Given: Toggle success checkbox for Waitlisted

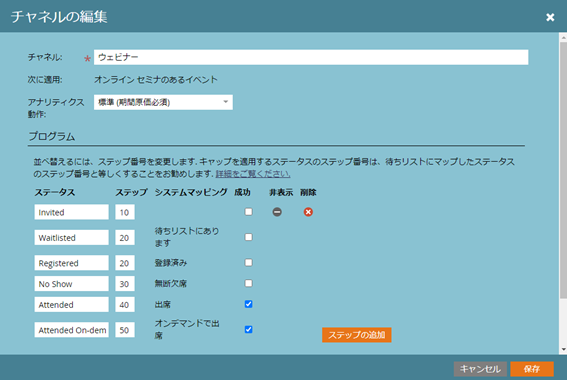Looking at the screenshot, I should tap(248, 237).
